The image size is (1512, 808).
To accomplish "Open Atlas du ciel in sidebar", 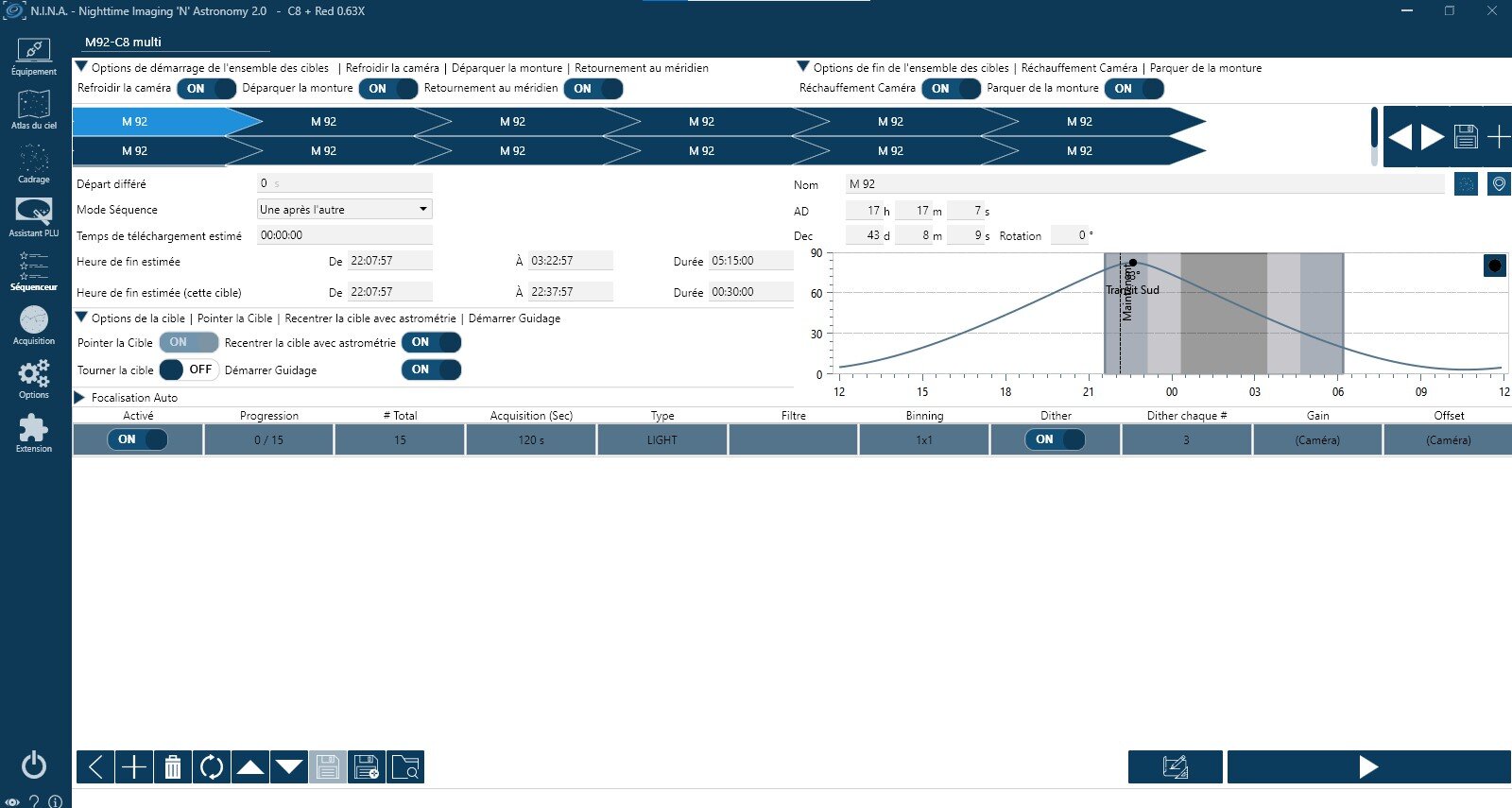I will coord(34,110).
